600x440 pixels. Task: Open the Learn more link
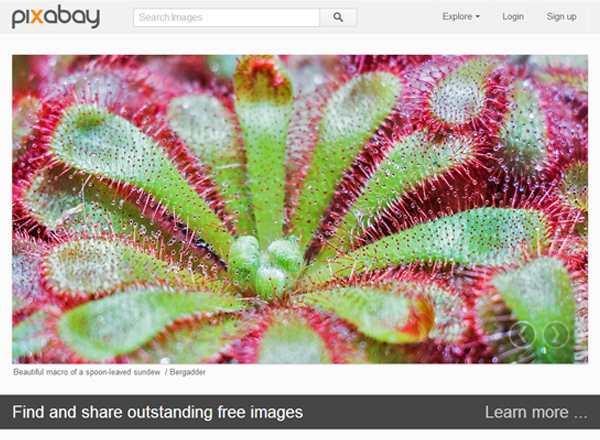tap(536, 412)
